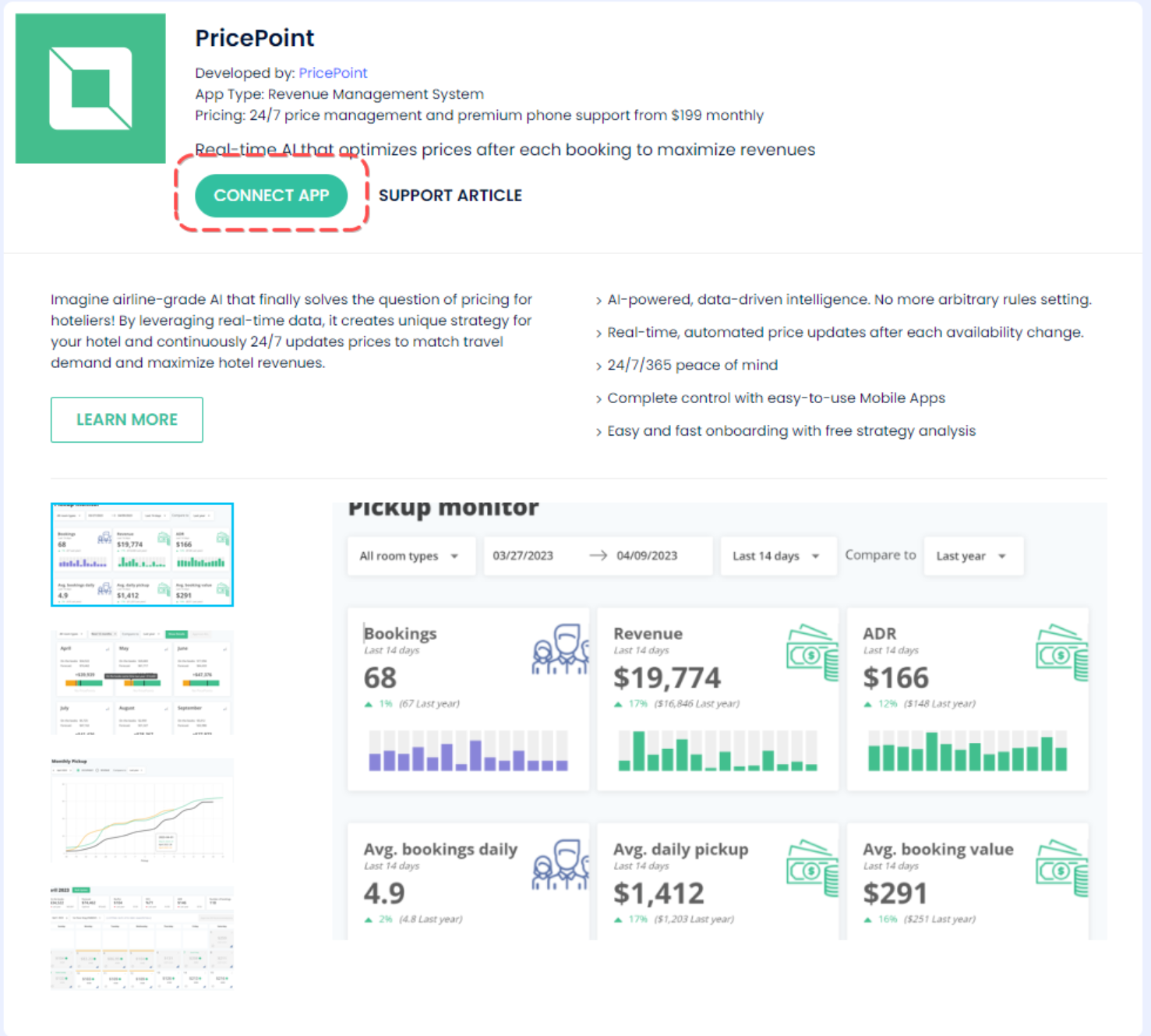Click the money icon on Revenue card
Image resolution: width=1151 pixels, height=1036 pixels.
tap(812, 652)
